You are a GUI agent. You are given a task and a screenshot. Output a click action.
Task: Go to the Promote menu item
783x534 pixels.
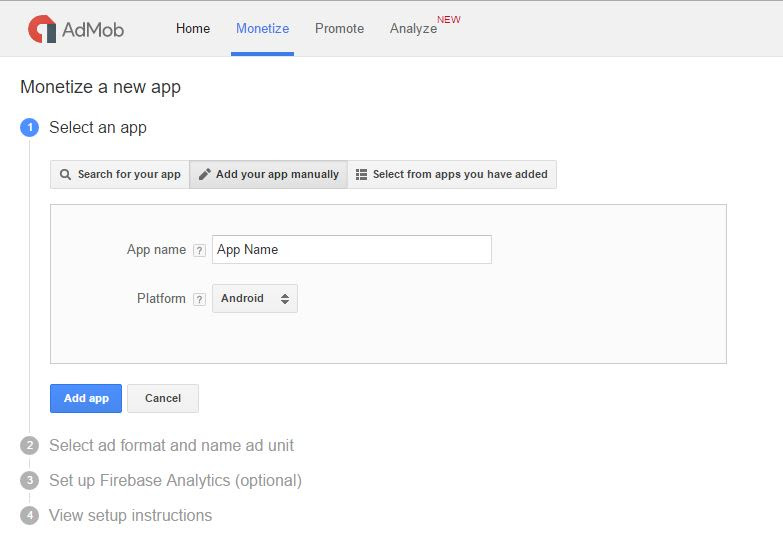339,28
